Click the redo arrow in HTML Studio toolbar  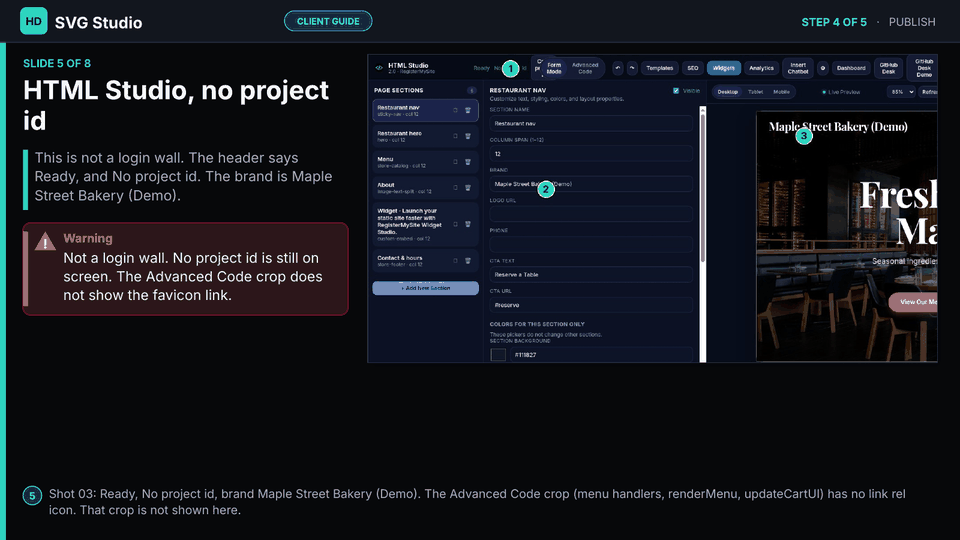point(632,68)
